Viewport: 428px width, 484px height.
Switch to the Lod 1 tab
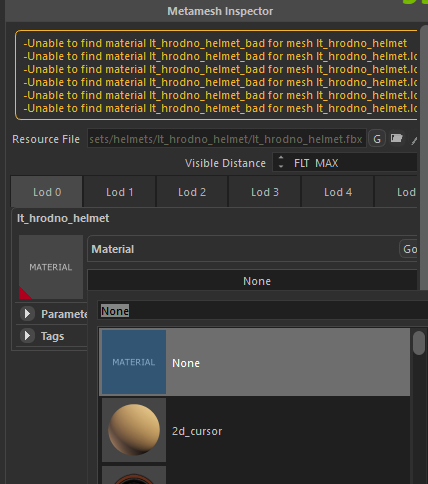119,192
